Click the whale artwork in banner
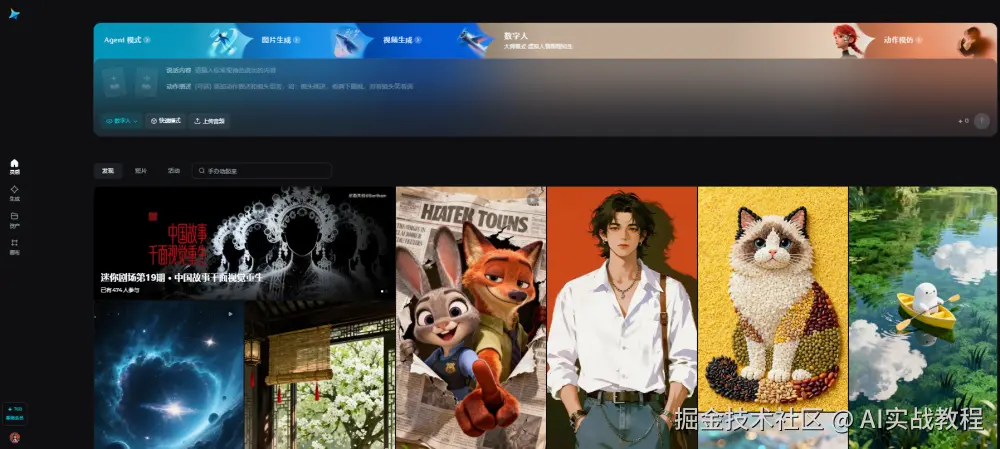The height and width of the screenshot is (449, 1000). 348,41
